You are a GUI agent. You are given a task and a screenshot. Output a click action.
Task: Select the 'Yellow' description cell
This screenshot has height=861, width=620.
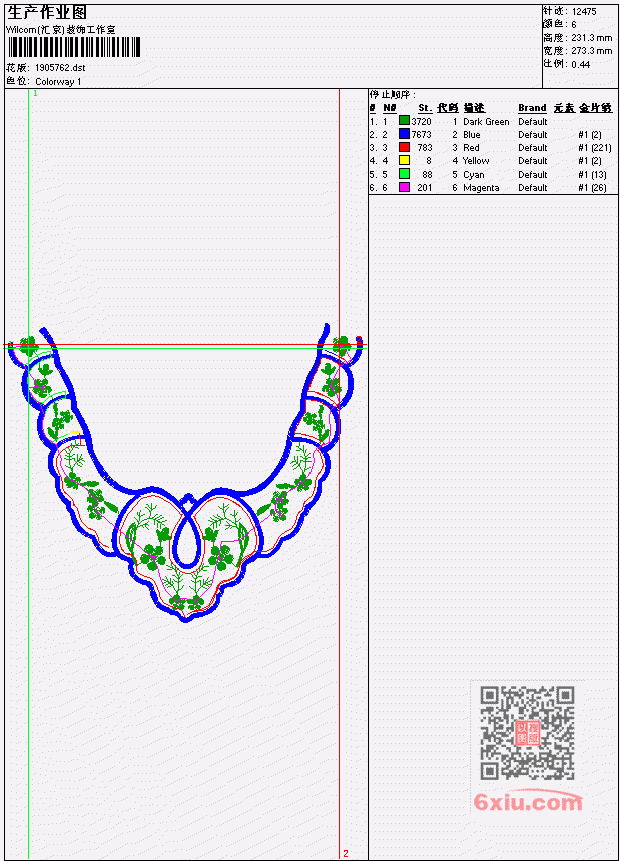[476, 161]
